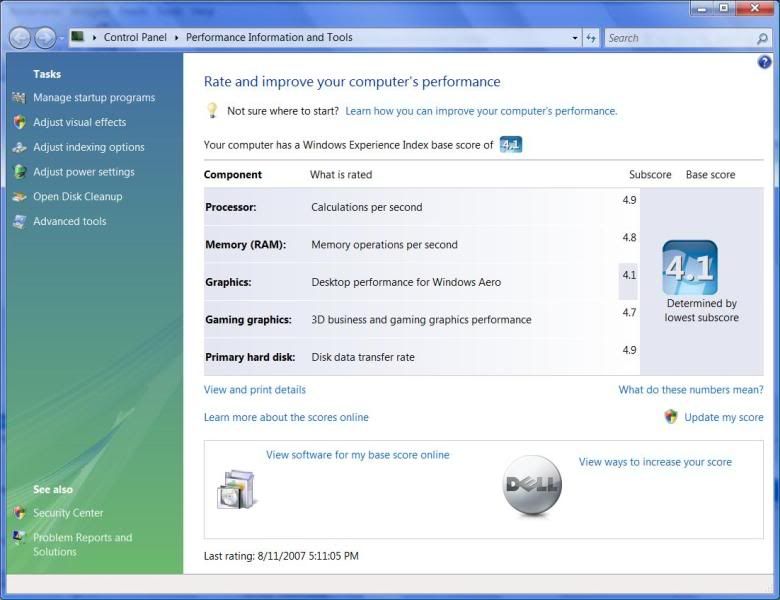Launch Open Disk Cleanup task
Screen dimensions: 780x600
pyautogui.click(x=78, y=197)
